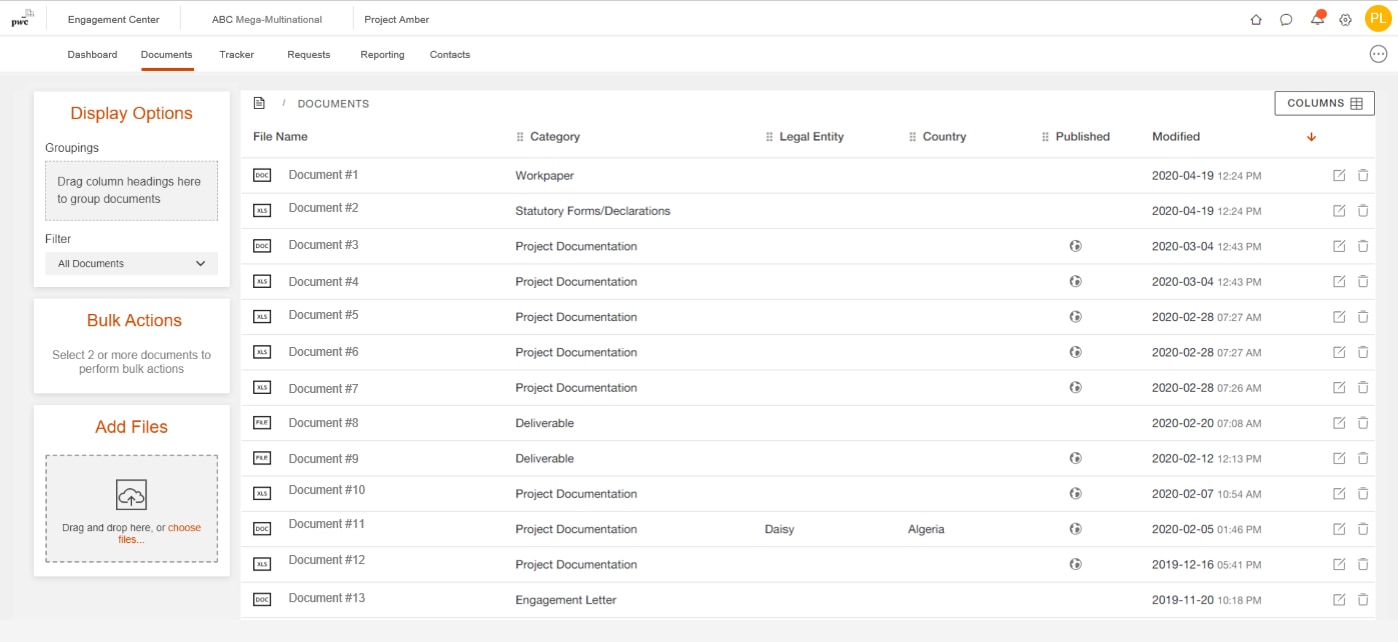Click the choose files link
1398x642 pixels.
click(x=183, y=528)
